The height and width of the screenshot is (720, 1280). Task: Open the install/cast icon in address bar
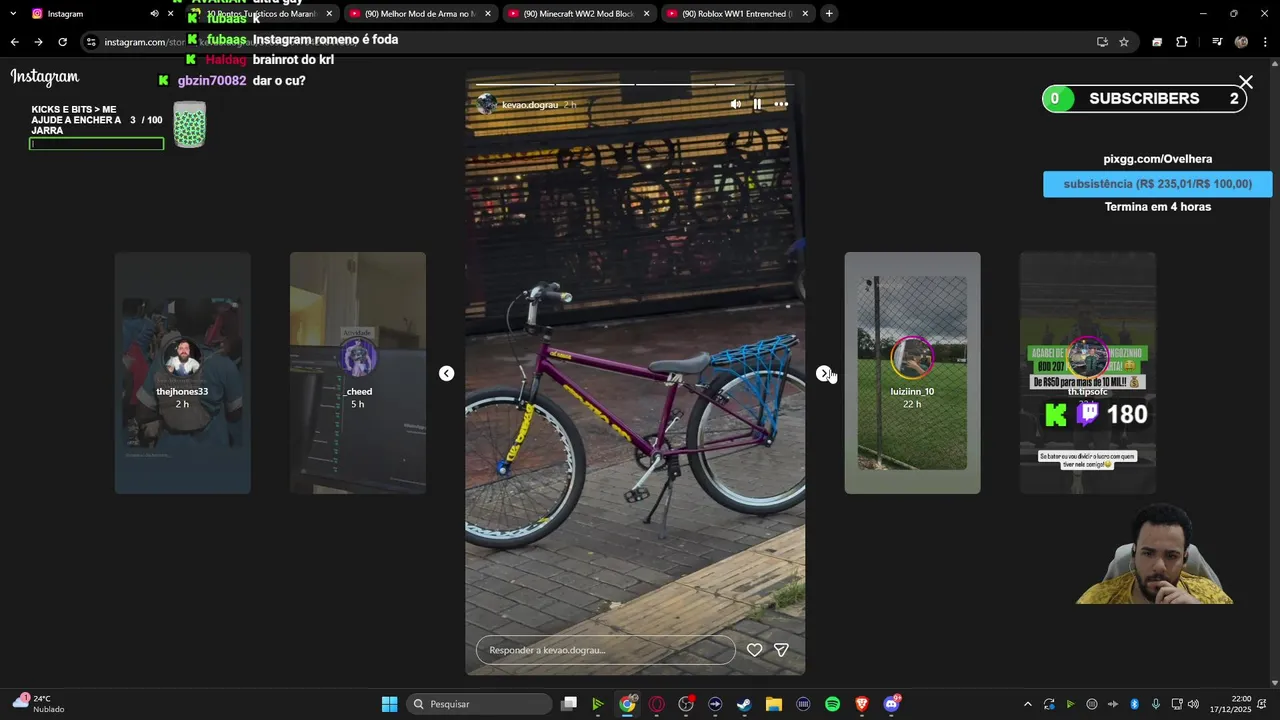point(1102,42)
